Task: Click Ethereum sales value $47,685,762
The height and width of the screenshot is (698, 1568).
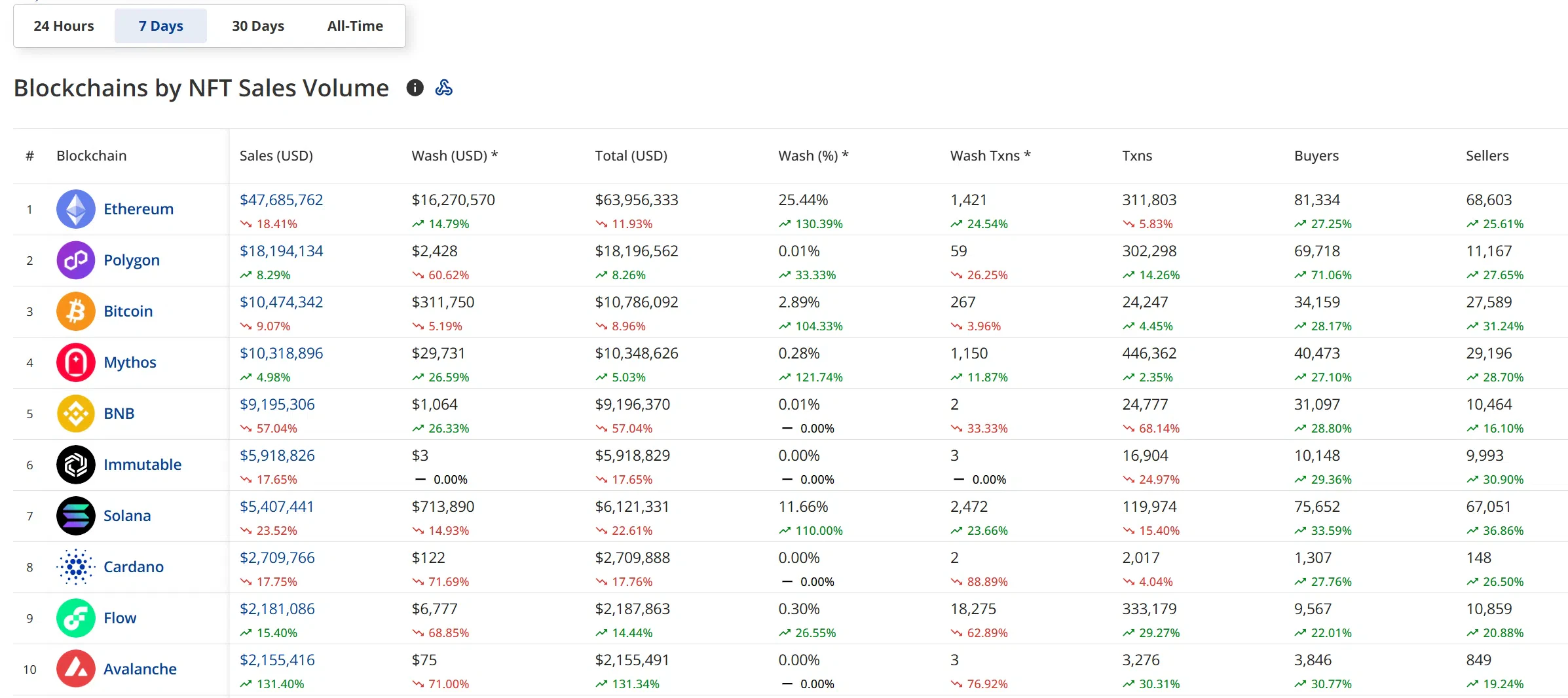Action: [282, 200]
